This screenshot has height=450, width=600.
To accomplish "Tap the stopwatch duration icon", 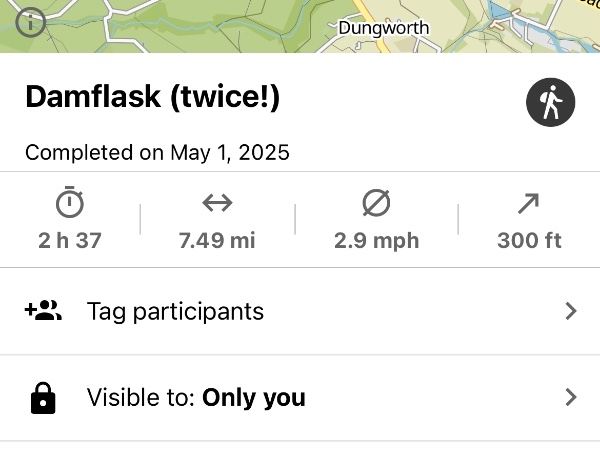I will click(70, 203).
